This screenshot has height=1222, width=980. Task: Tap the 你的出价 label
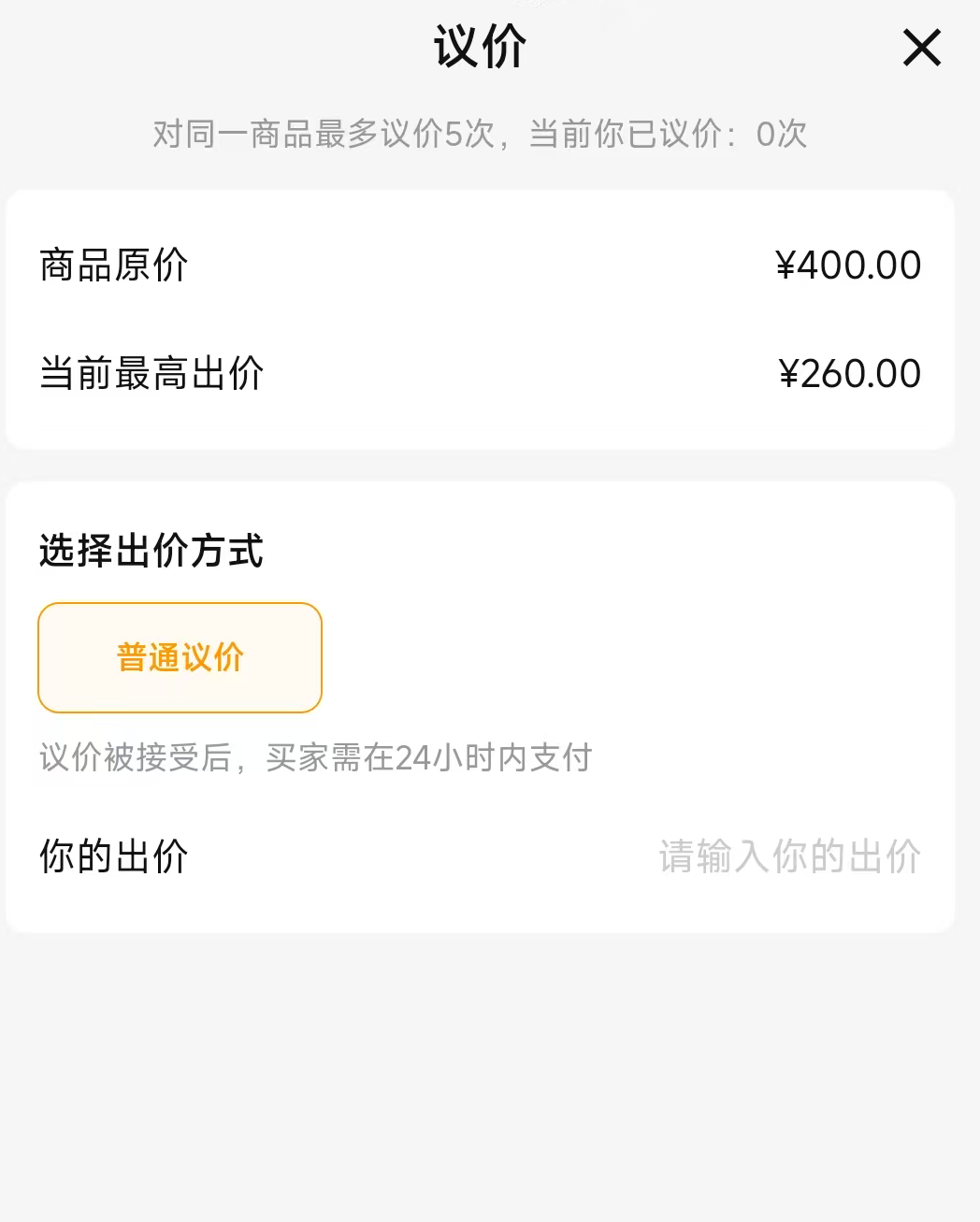coord(114,856)
